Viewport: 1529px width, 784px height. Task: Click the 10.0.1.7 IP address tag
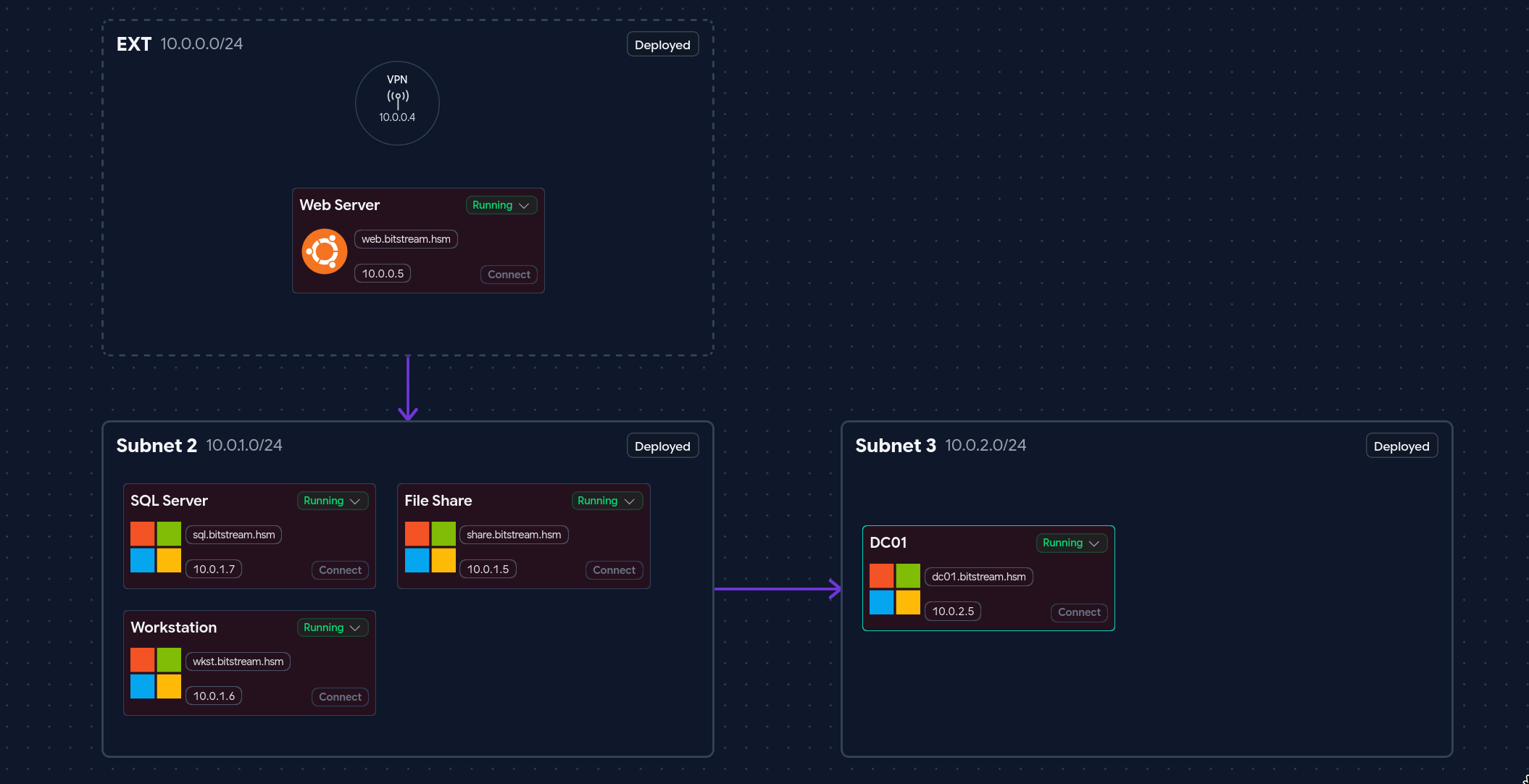pos(214,570)
